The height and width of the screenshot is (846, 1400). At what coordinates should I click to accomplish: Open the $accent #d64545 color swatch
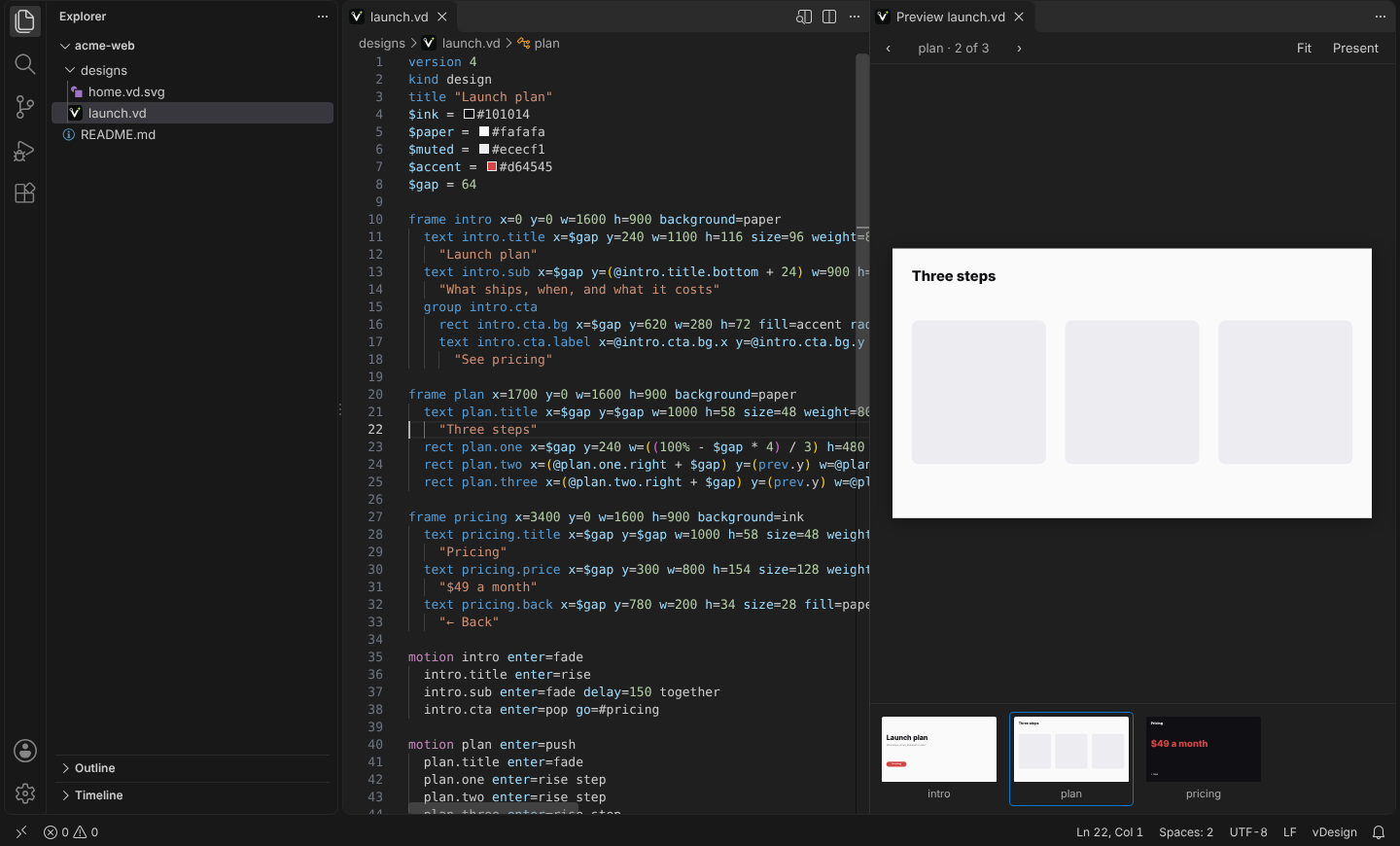[x=492, y=167]
